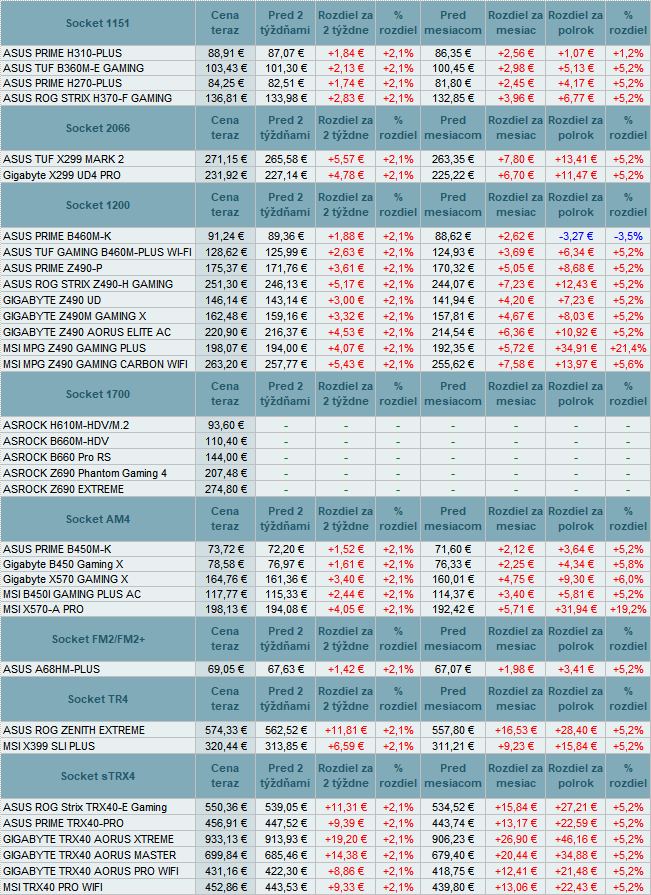This screenshot has height=895, width=651.
Task: Click the 93,60 € price
Action: click(226, 425)
